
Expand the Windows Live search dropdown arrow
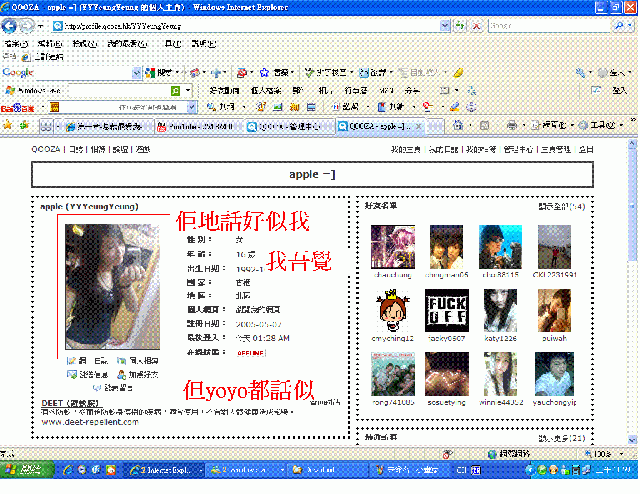pos(188,90)
